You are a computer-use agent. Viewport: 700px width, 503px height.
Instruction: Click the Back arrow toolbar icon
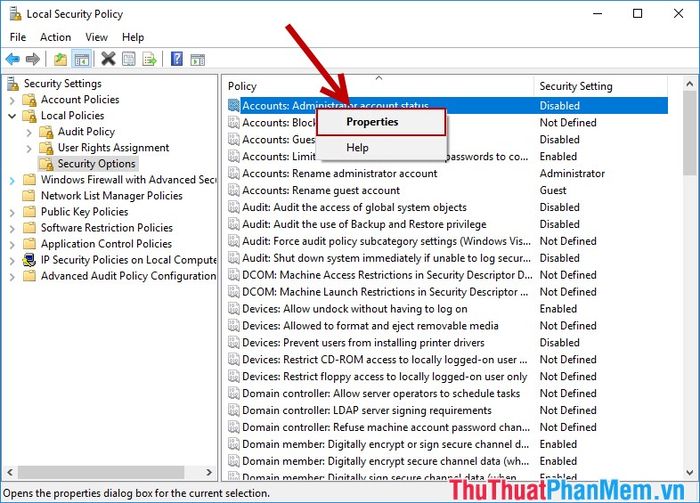(x=12, y=59)
